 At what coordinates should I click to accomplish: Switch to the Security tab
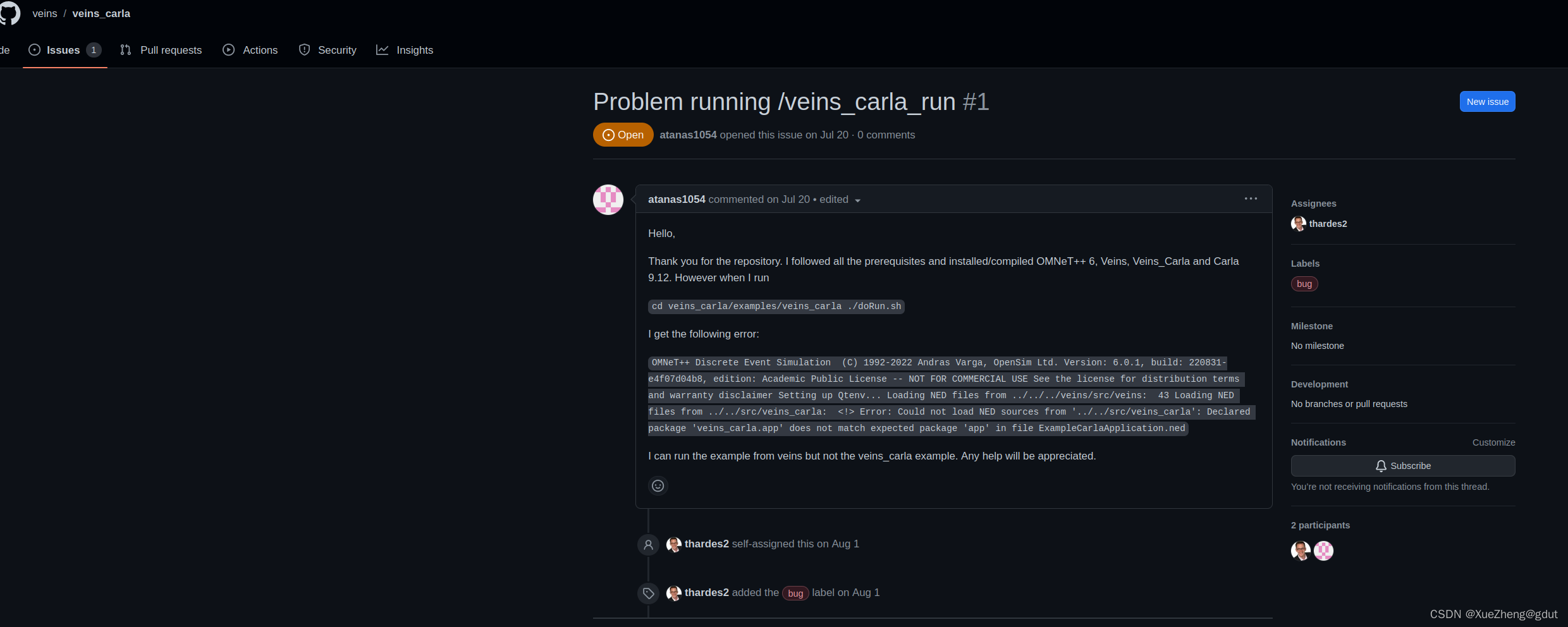tap(328, 50)
